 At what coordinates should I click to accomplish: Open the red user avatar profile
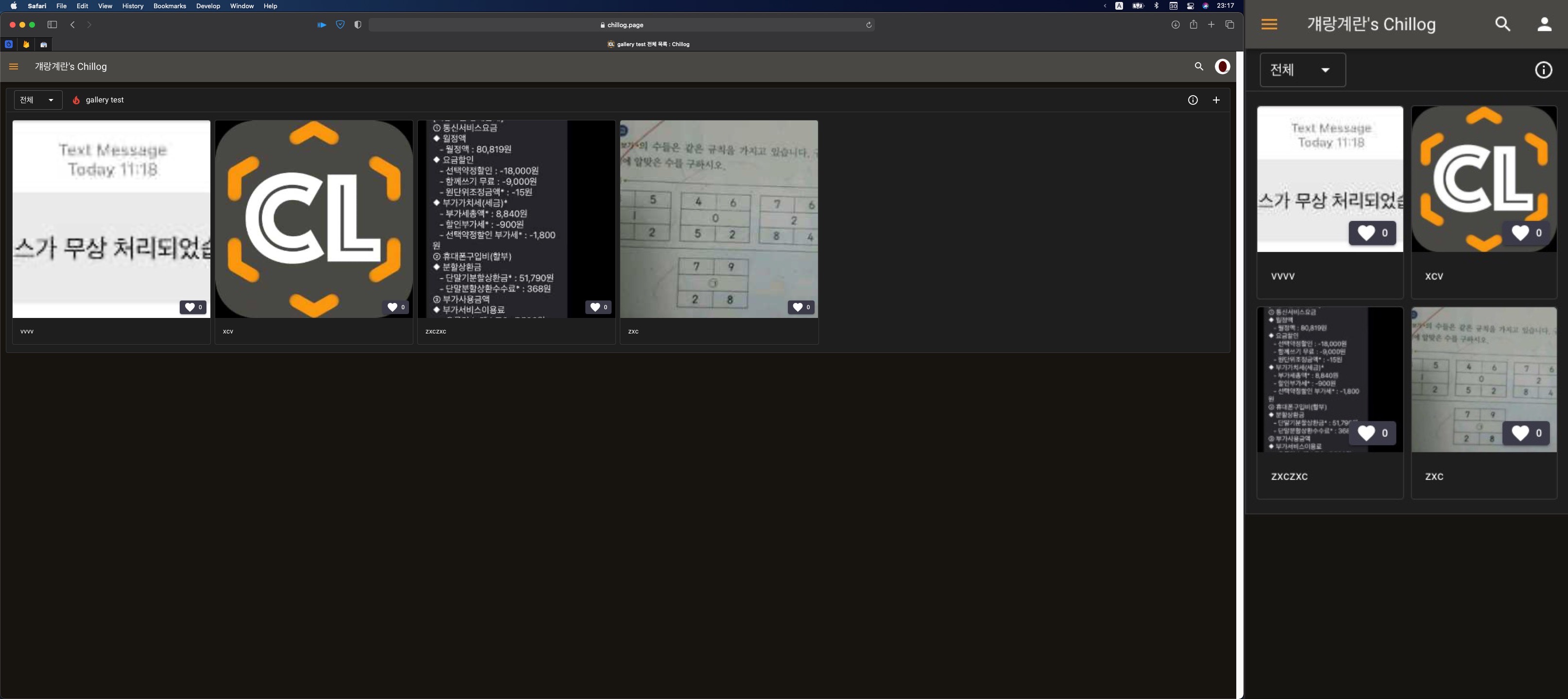[x=1222, y=67]
